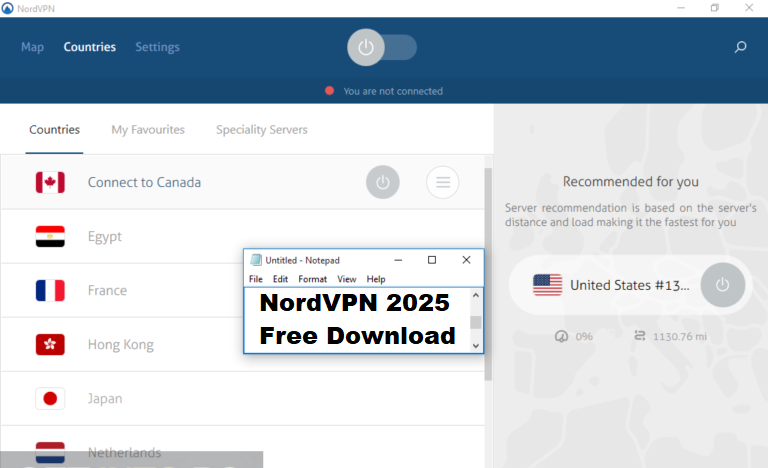Click the Recommended for you heading
Viewport: 768px width, 468px height.
pos(630,181)
